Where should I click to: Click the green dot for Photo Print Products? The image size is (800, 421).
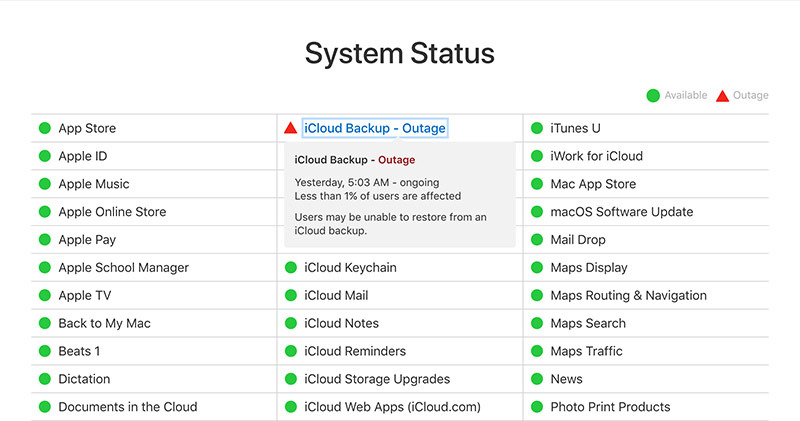coord(537,407)
